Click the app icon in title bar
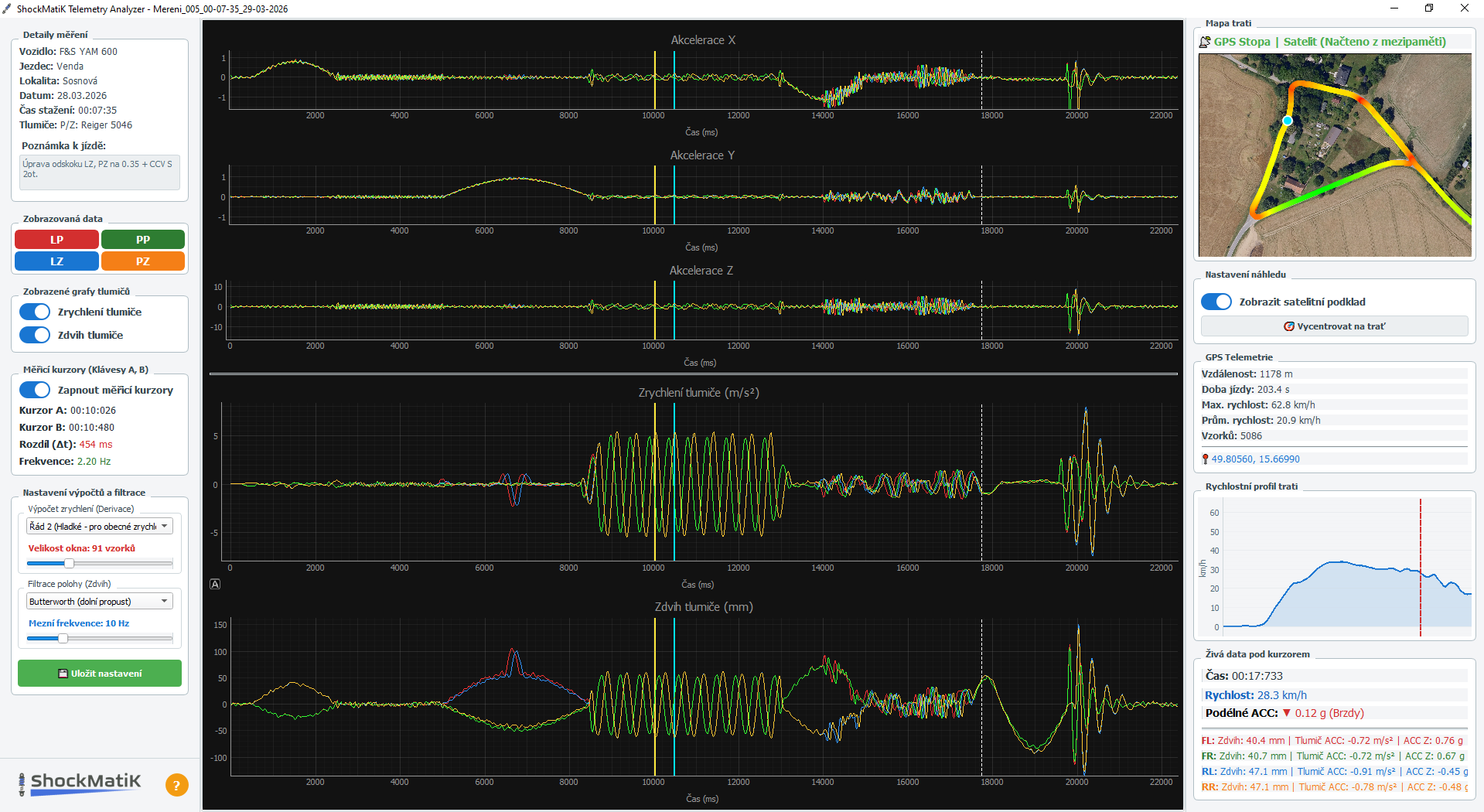 7,9
